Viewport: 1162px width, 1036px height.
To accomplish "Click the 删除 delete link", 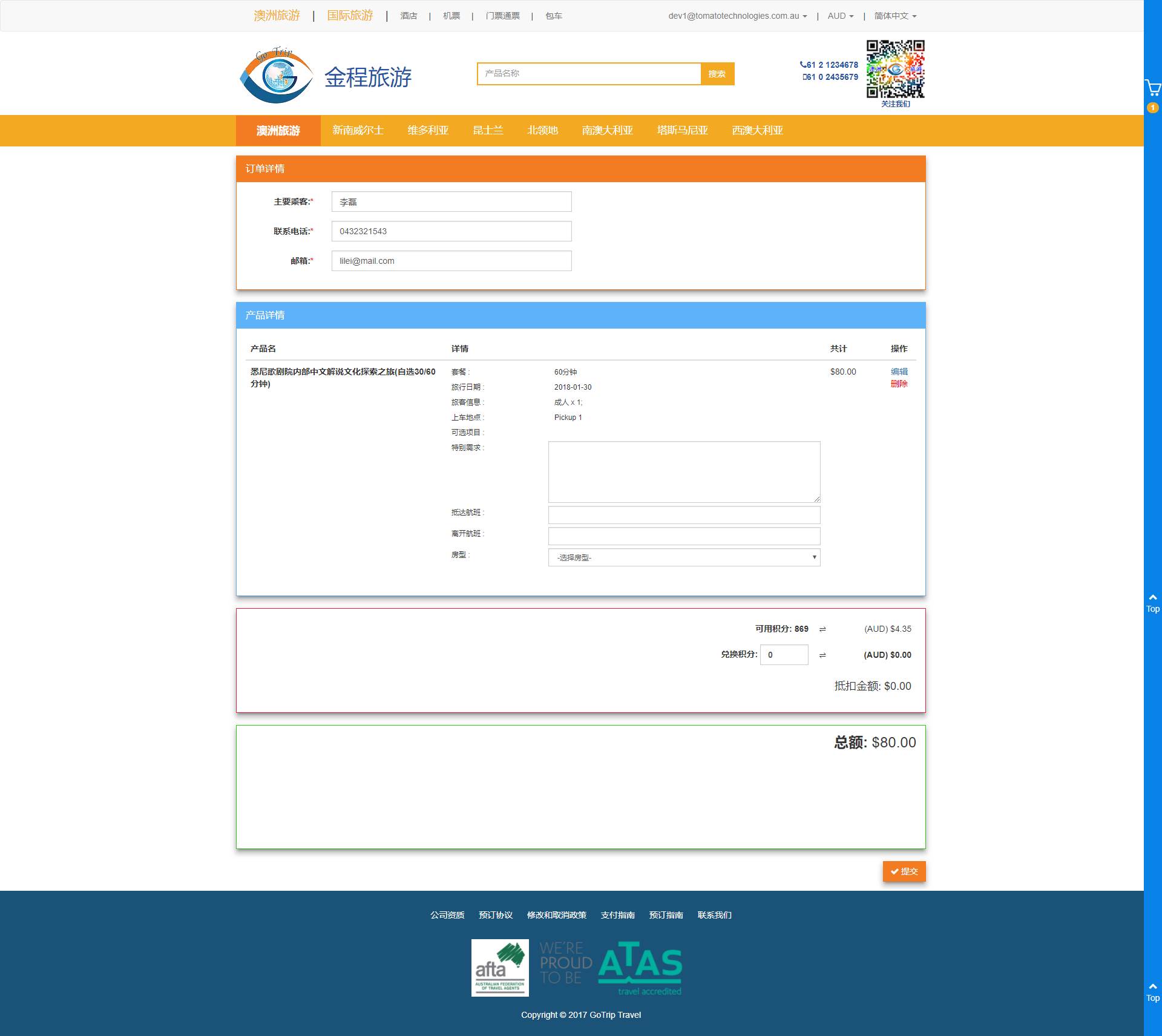I will (x=899, y=384).
